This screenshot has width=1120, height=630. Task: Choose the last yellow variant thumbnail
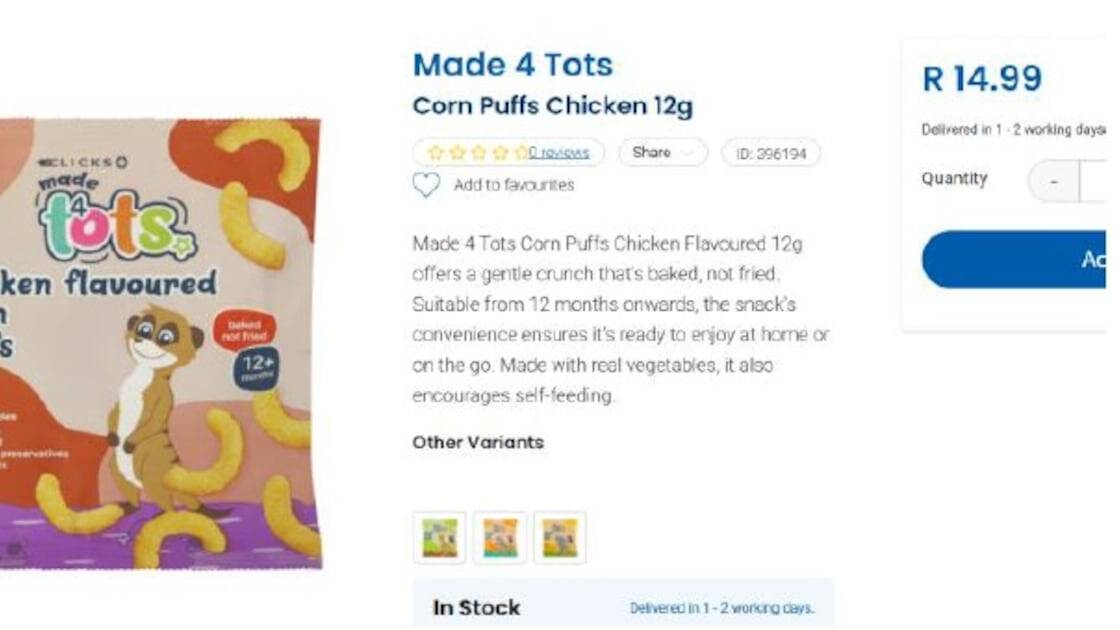point(559,538)
